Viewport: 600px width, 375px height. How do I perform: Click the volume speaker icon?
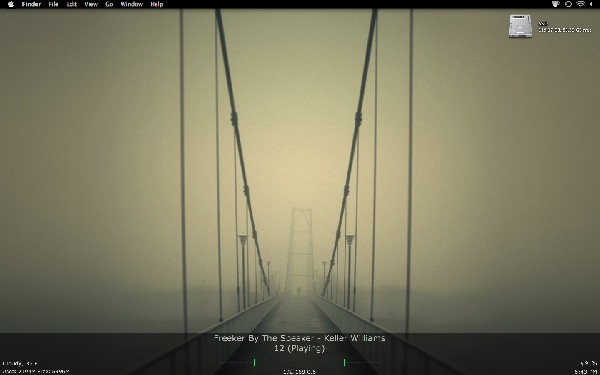tap(592, 4)
